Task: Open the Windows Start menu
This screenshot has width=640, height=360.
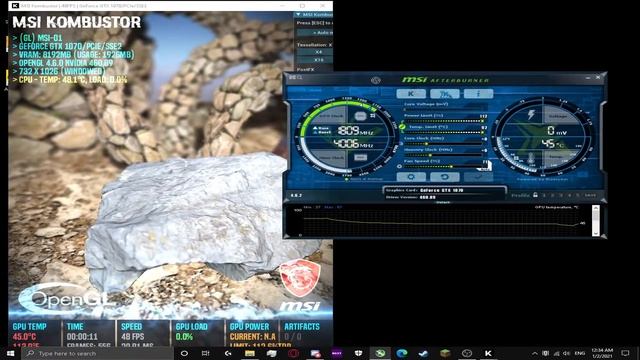Action: 10,353
